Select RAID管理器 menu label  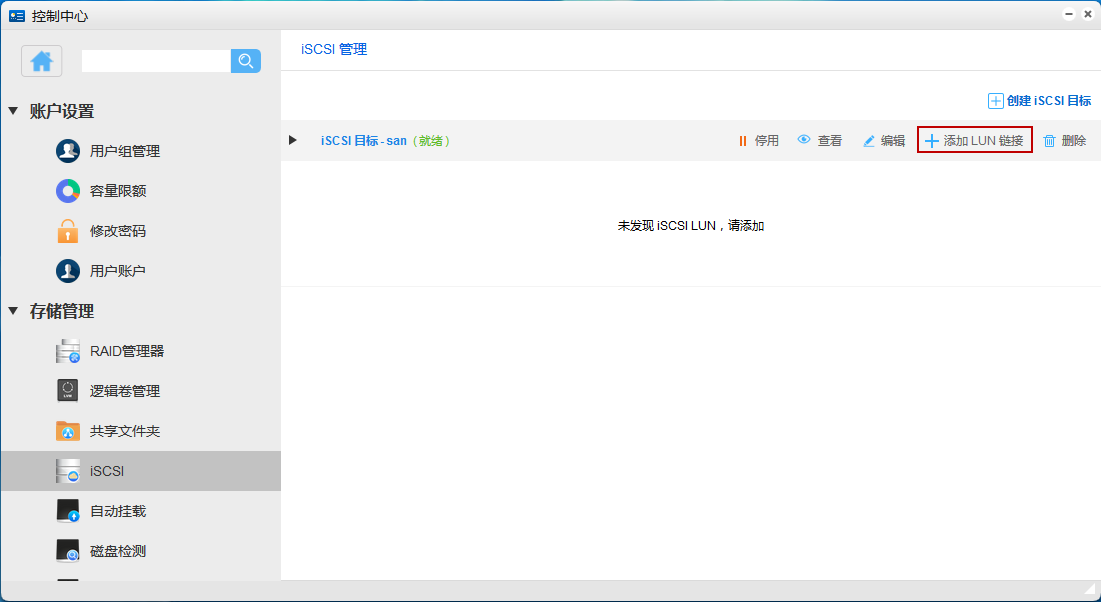[x=127, y=351]
